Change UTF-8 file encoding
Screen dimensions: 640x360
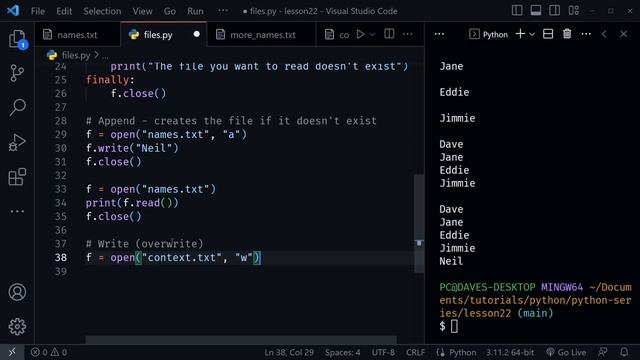coord(383,352)
